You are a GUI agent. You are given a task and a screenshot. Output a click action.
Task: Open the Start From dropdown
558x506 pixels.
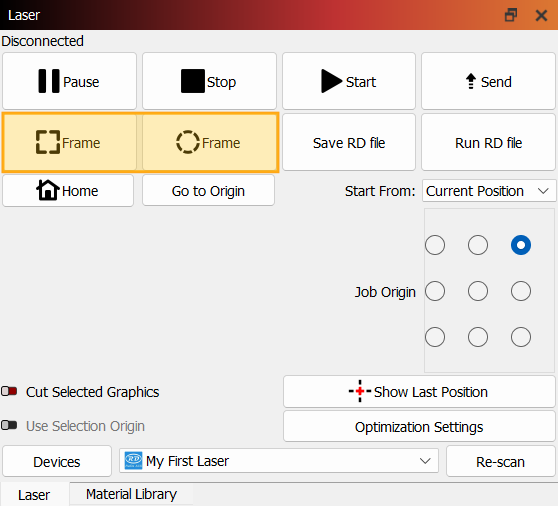click(x=489, y=191)
